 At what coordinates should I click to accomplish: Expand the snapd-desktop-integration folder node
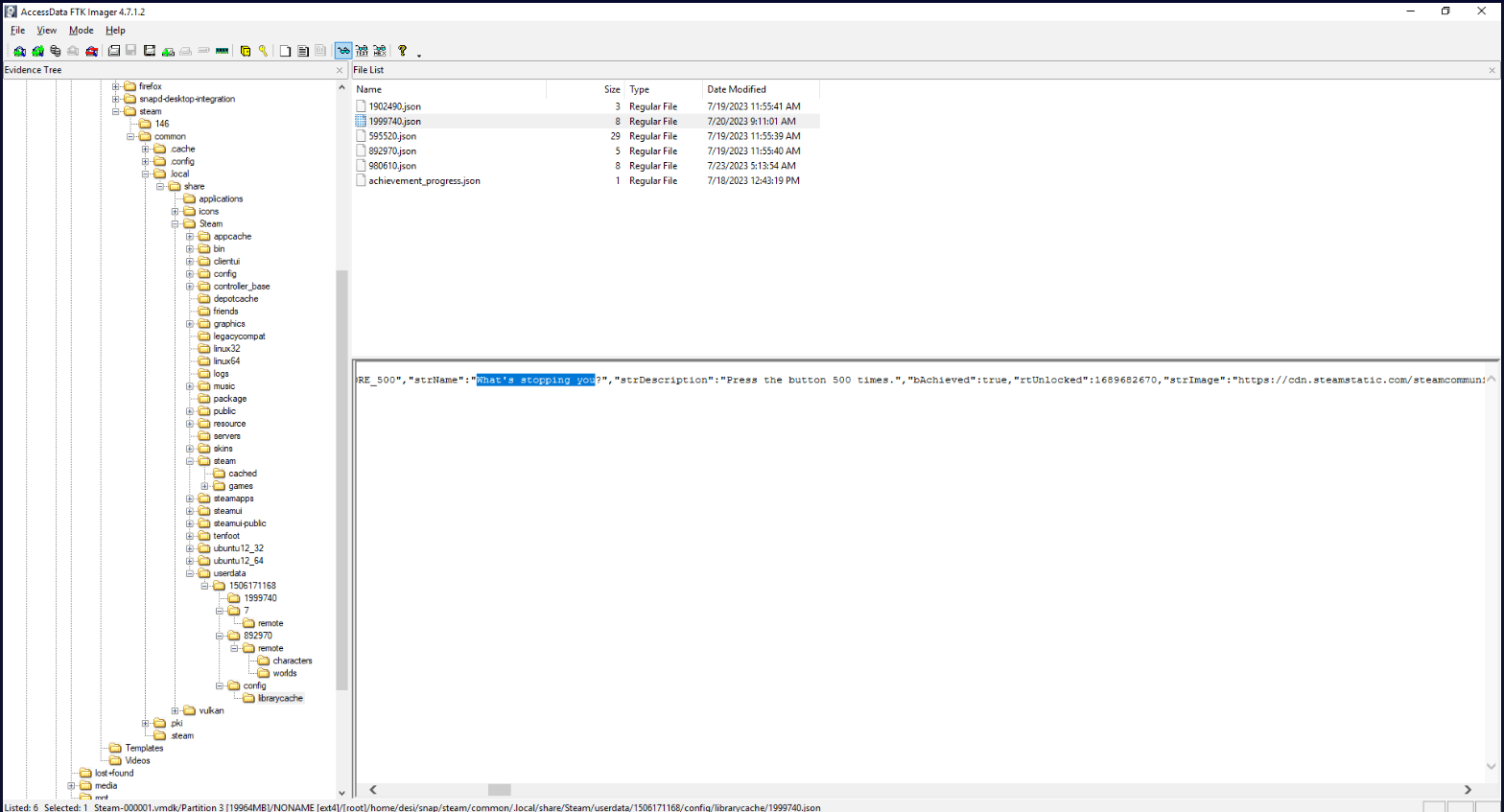tap(116, 99)
